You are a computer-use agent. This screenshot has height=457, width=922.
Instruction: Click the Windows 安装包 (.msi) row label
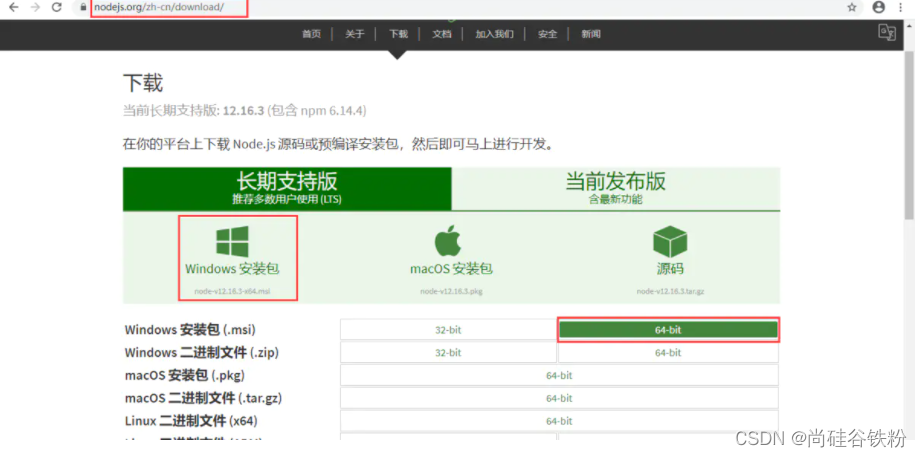(x=191, y=330)
